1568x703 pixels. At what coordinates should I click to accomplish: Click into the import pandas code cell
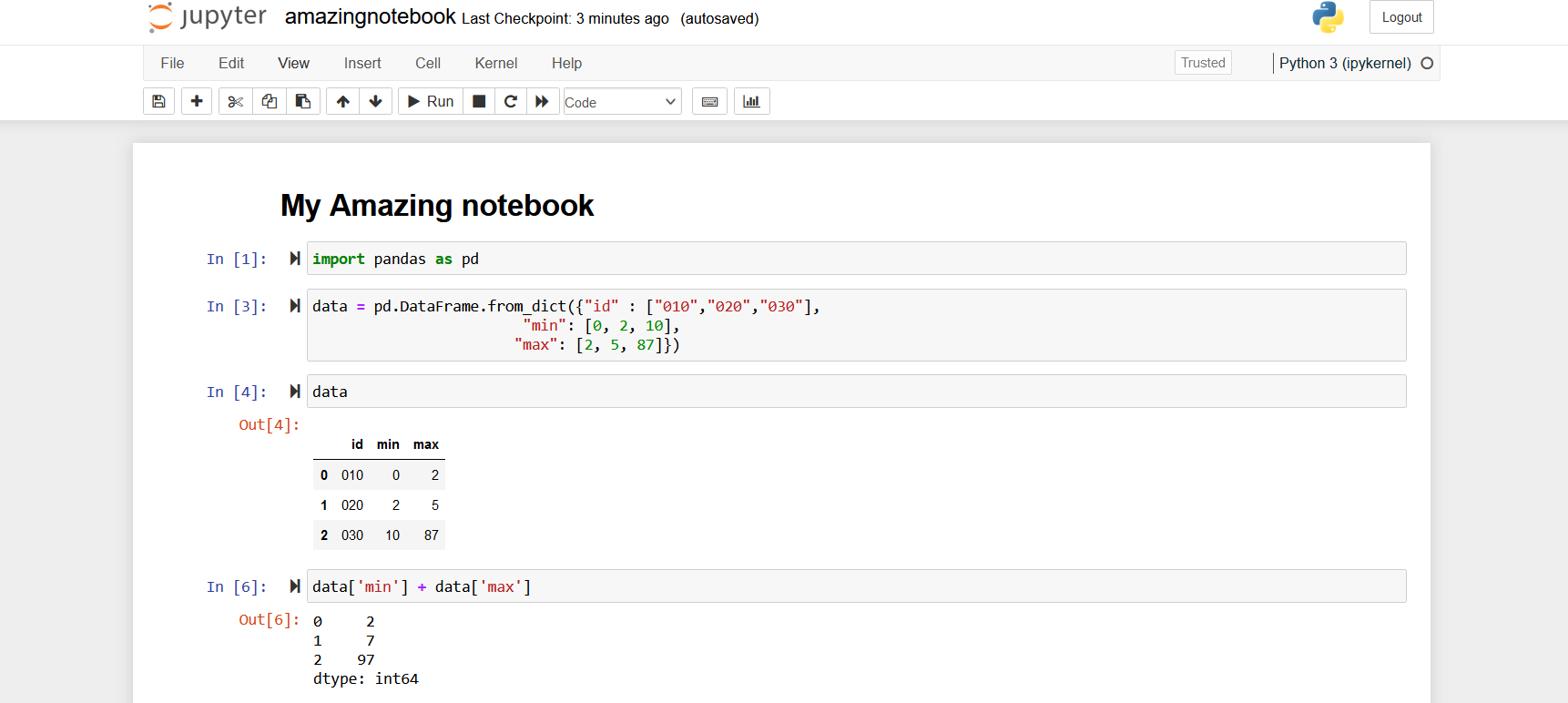856,259
